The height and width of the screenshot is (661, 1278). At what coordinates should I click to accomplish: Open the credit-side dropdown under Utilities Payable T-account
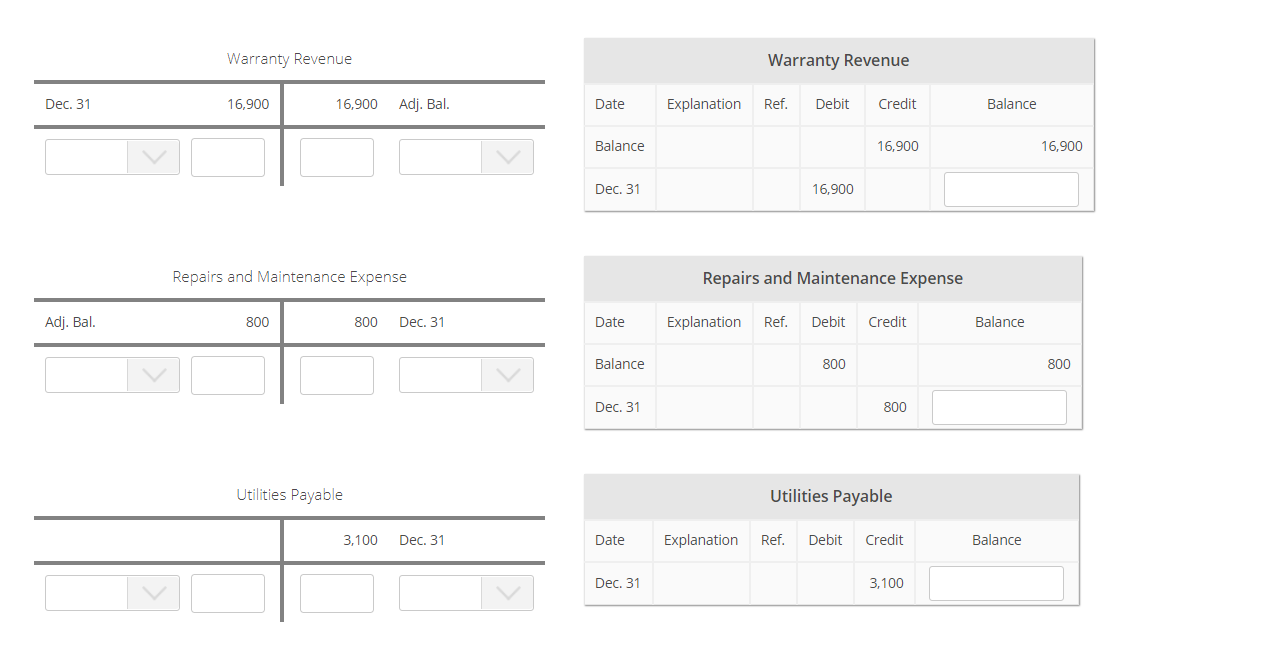(466, 593)
